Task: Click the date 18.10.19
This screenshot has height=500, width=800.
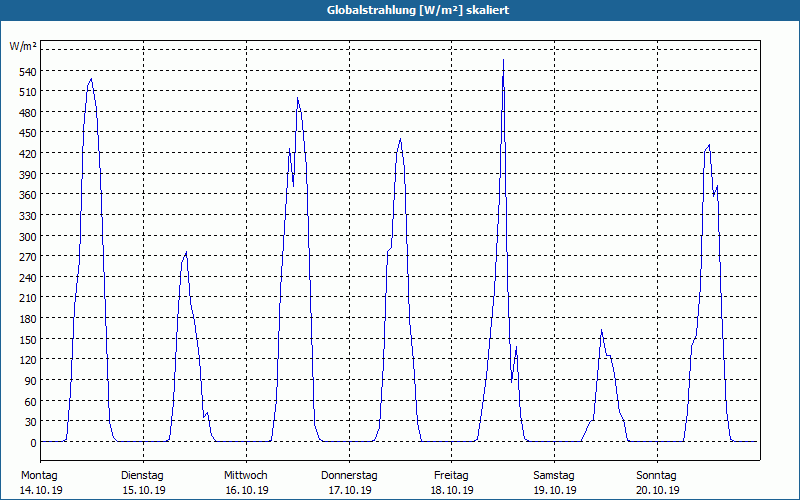Action: pyautogui.click(x=452, y=490)
